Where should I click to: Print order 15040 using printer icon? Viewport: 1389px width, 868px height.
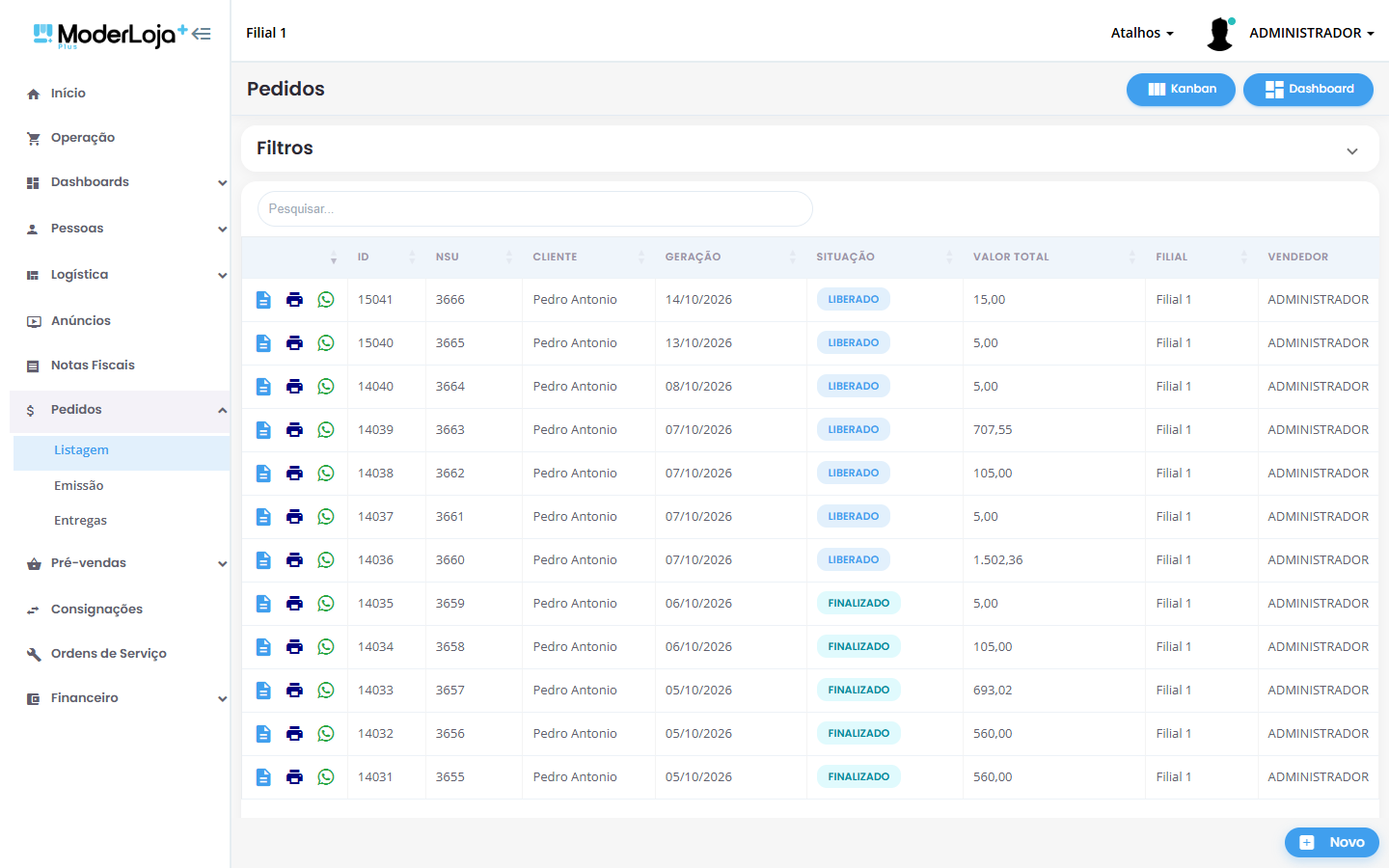295,343
